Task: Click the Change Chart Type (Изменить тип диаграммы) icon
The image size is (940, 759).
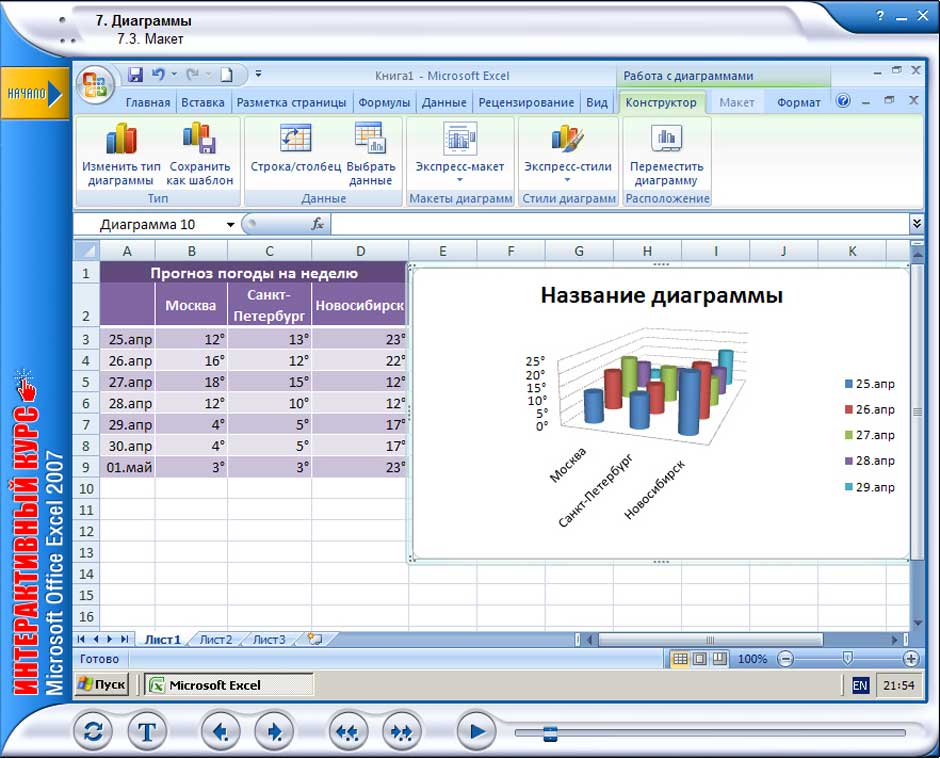Action: click(x=121, y=140)
